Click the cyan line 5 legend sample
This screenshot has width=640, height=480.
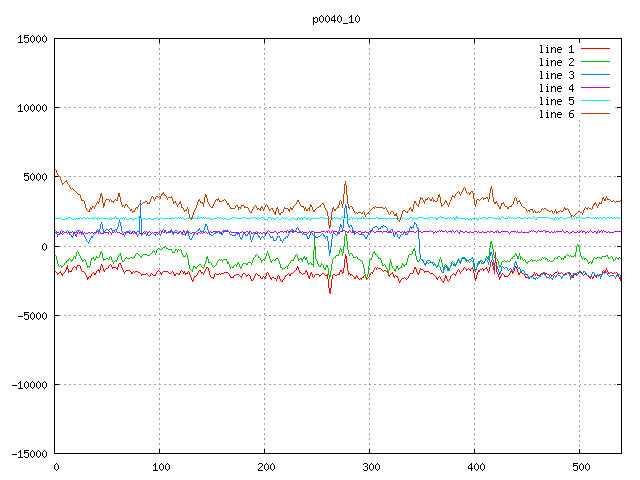pyautogui.click(x=595, y=101)
